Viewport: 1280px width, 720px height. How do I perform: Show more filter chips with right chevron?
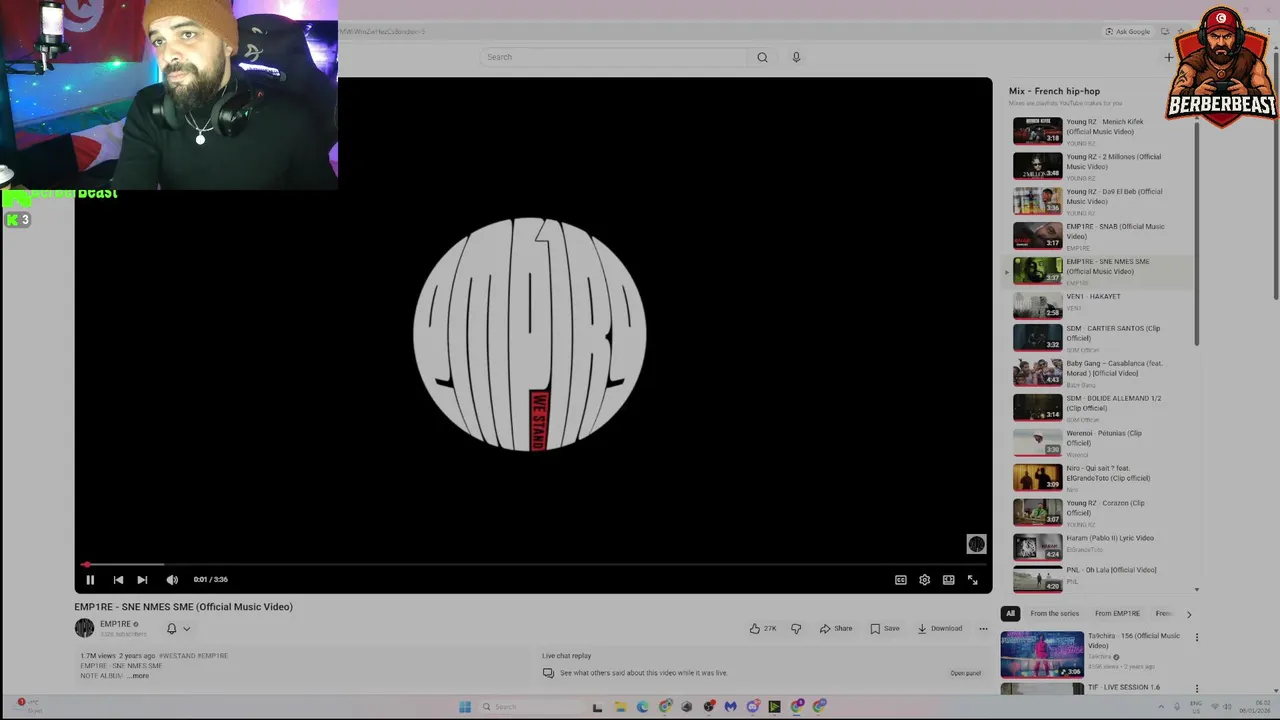pos(1189,614)
